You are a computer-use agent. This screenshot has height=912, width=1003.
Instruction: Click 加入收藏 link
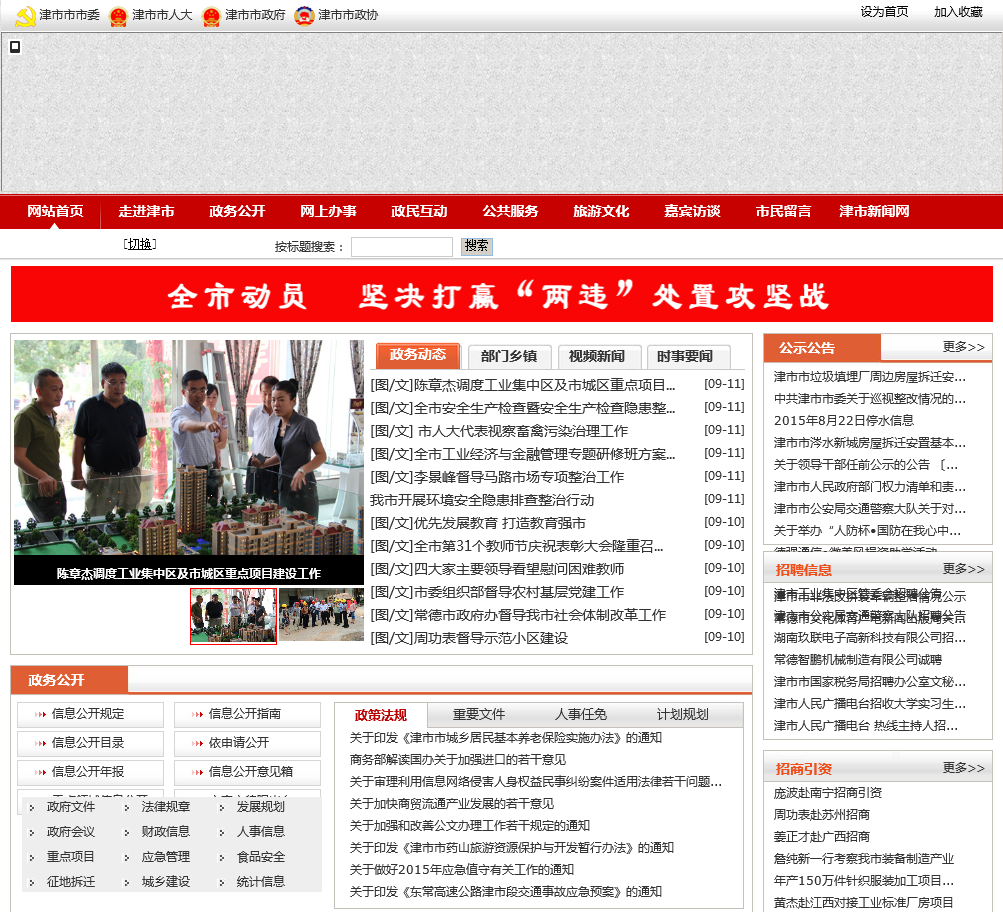[958, 12]
